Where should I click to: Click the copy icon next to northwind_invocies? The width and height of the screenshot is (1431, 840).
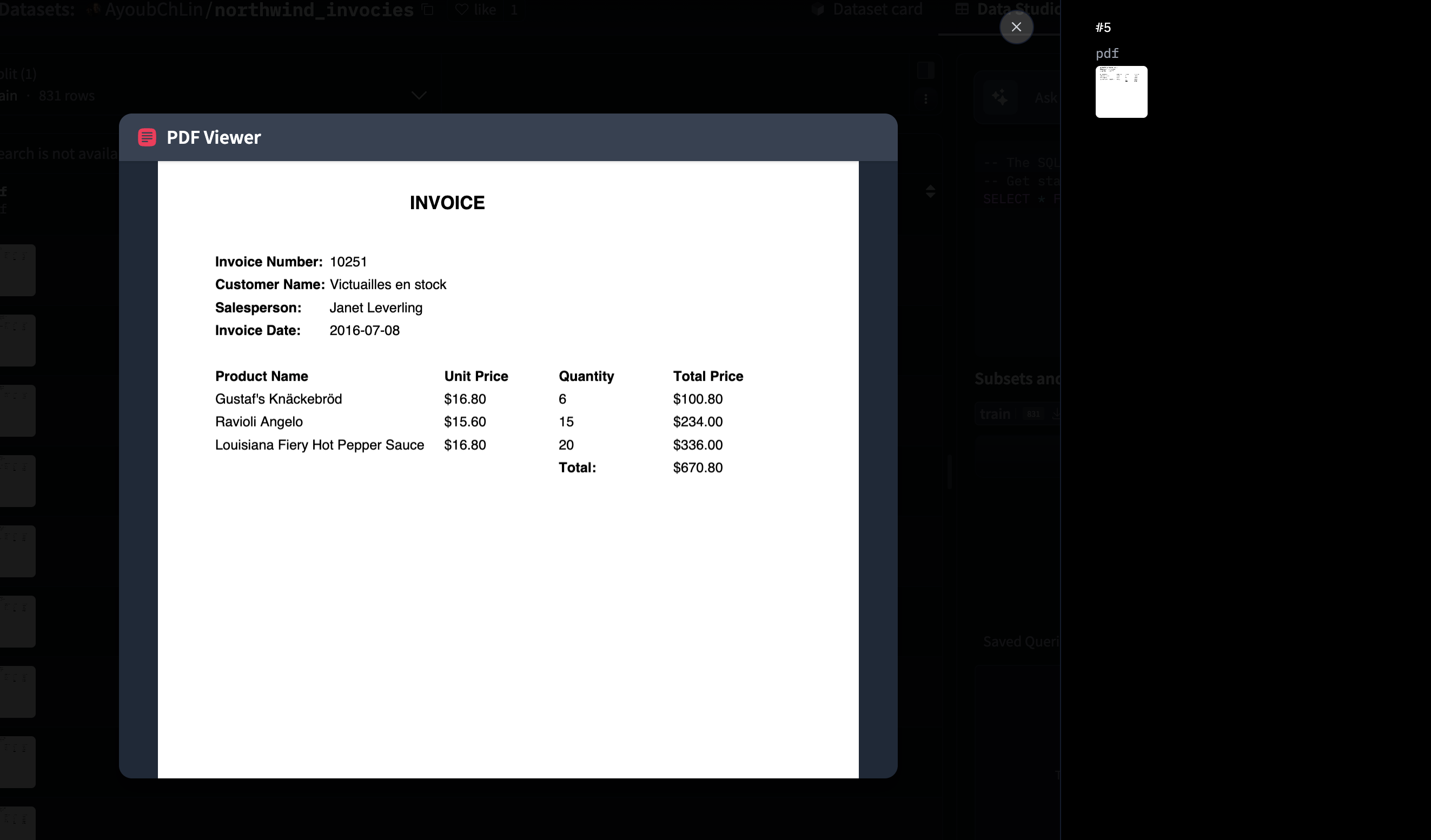pyautogui.click(x=427, y=10)
